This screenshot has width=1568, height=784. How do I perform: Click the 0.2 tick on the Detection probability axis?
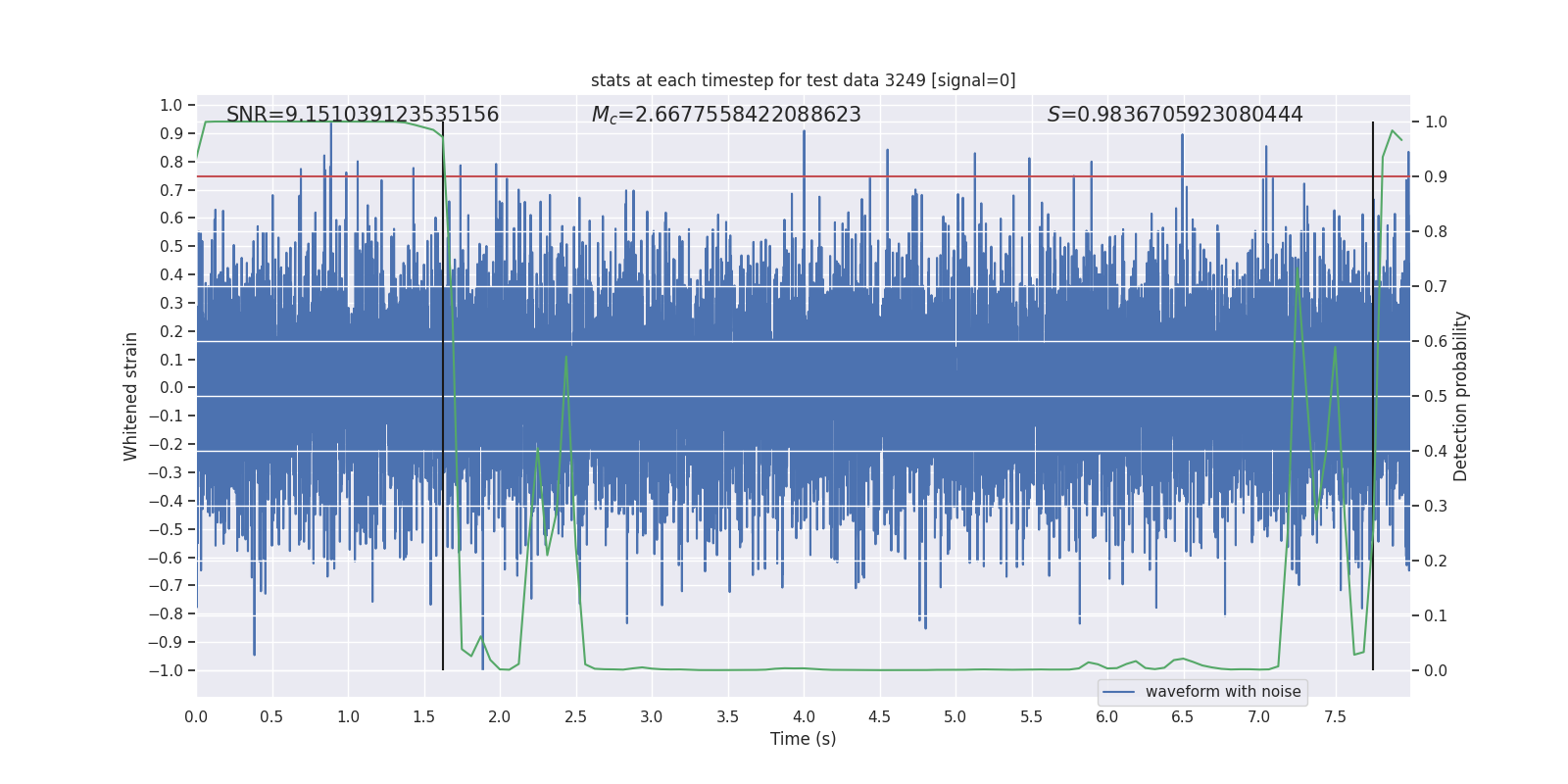click(1436, 562)
